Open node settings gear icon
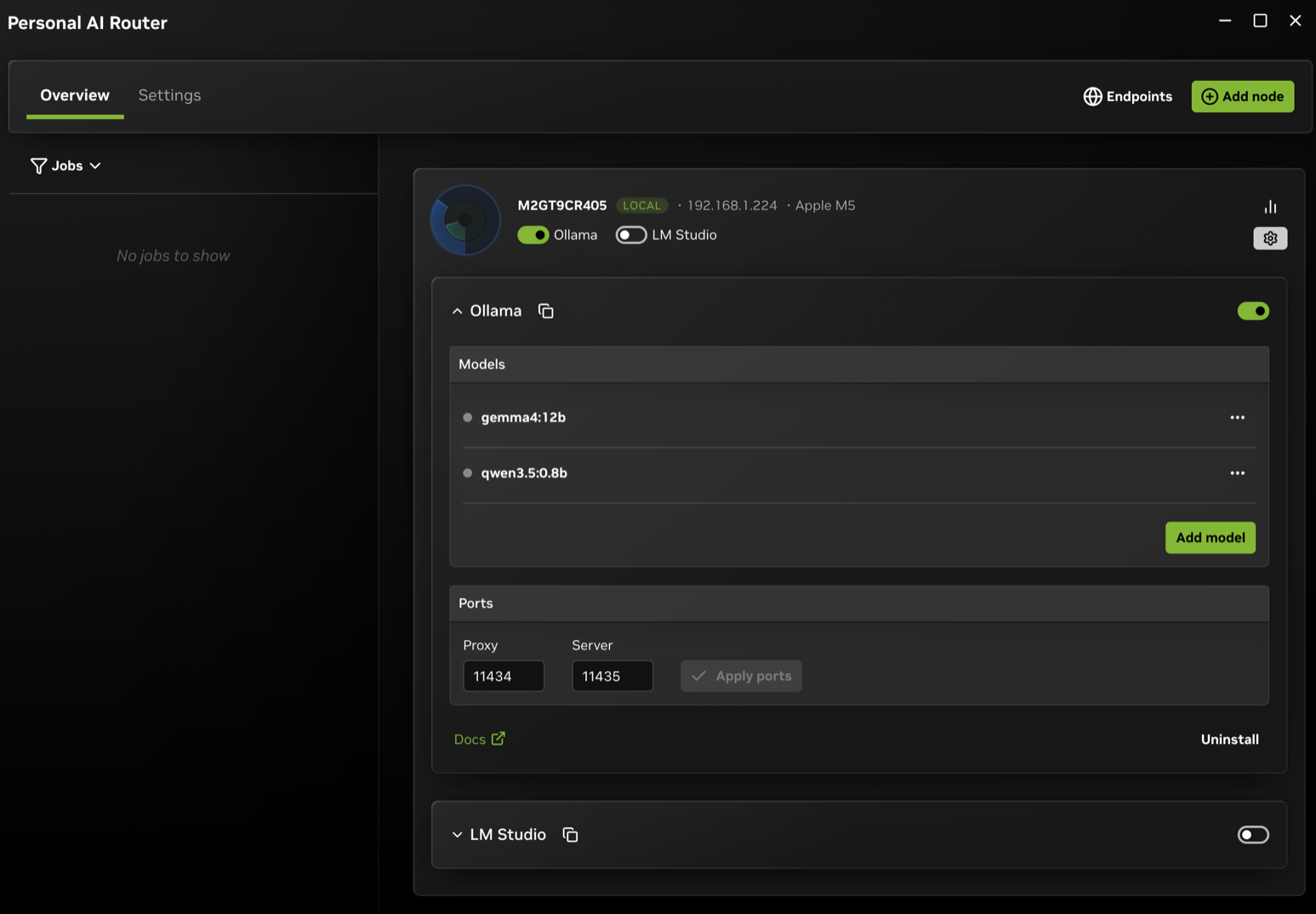This screenshot has height=914, width=1316. click(1270, 238)
